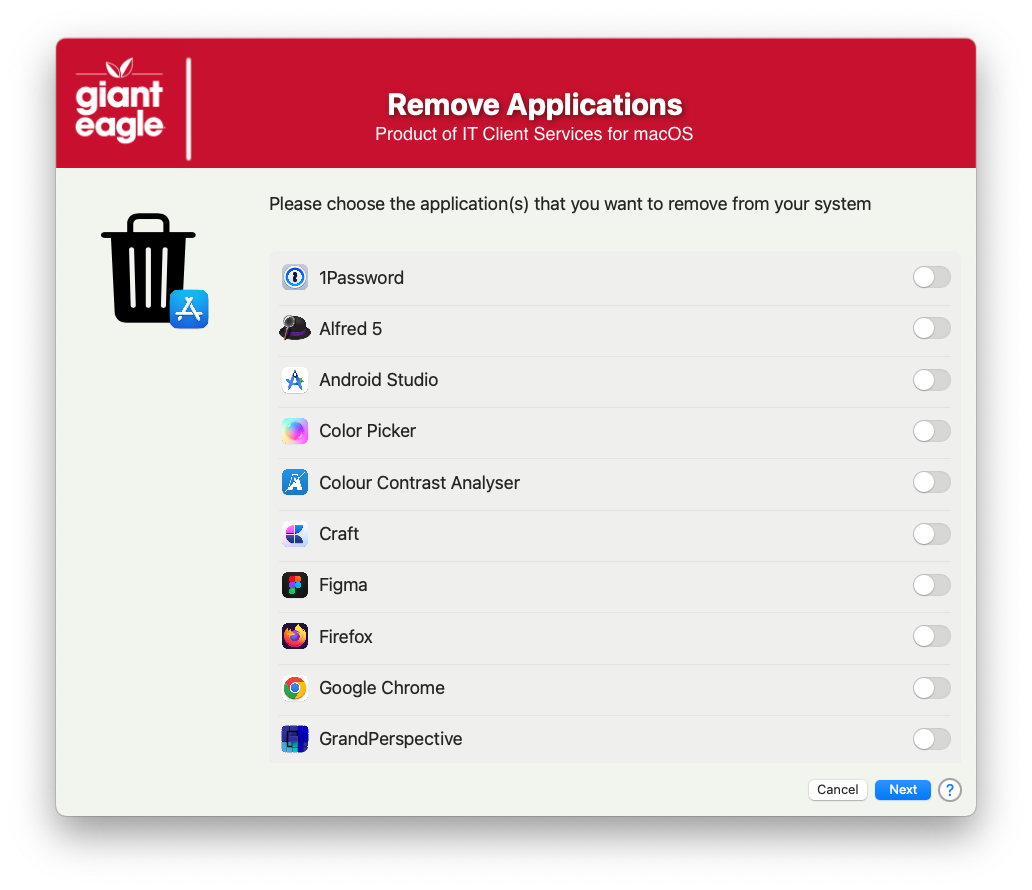This screenshot has height=890, width=1032.
Task: Select the GrandPerspective label
Action: [390, 739]
